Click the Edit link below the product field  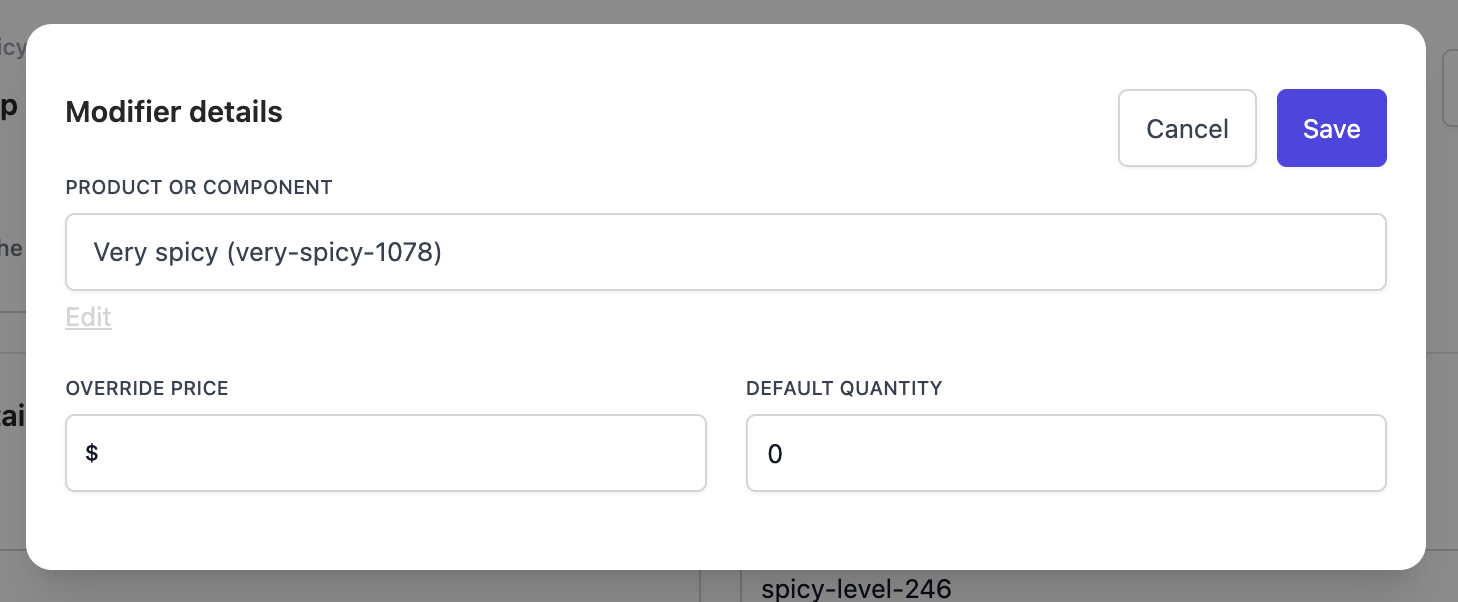click(88, 317)
